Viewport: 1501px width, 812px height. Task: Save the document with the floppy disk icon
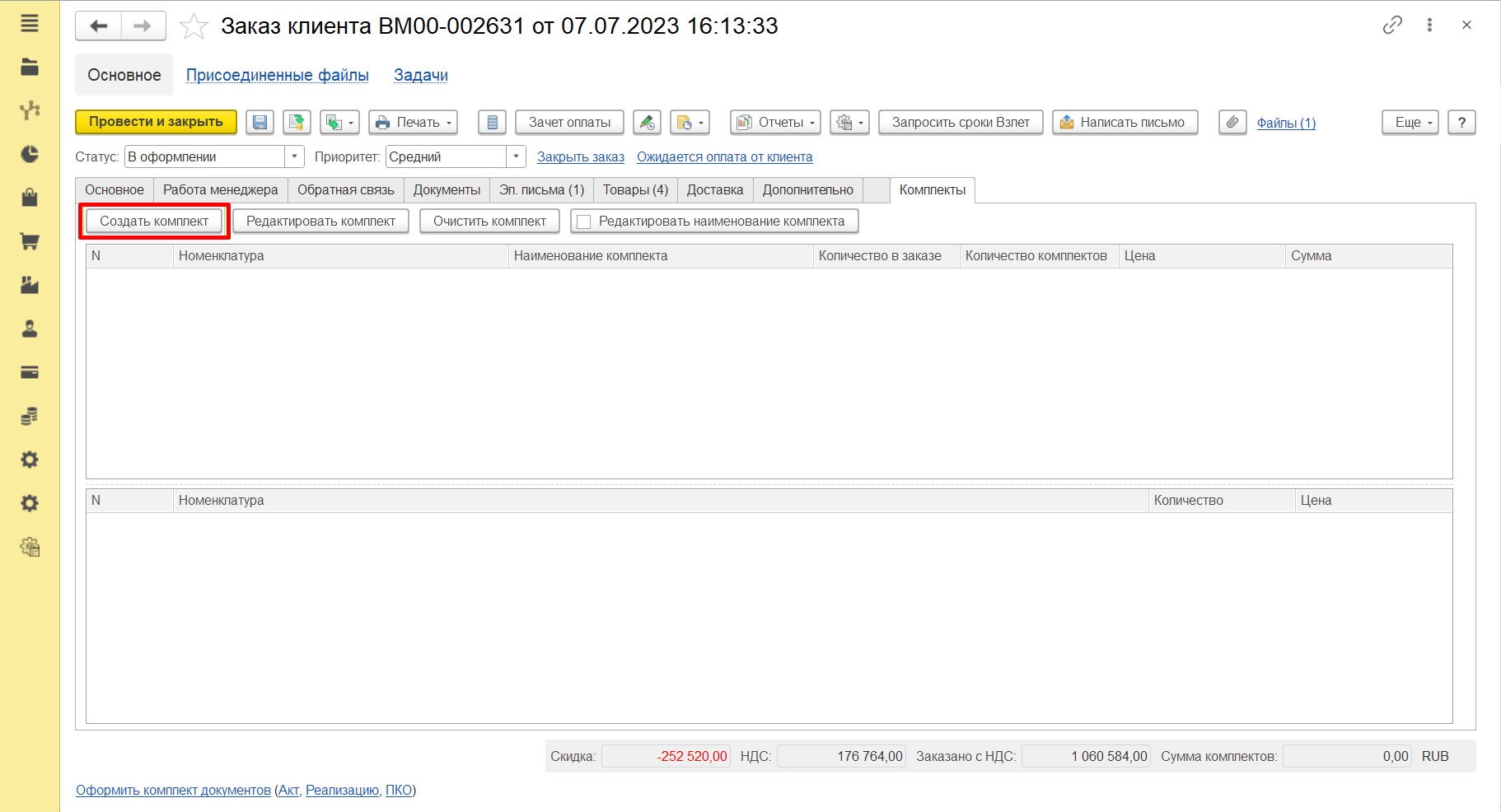260,123
